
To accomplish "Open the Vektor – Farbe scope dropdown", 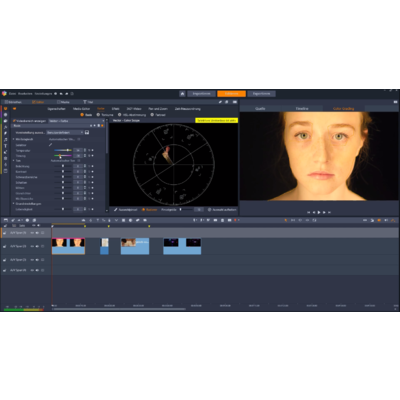I will pyautogui.click(x=76, y=121).
